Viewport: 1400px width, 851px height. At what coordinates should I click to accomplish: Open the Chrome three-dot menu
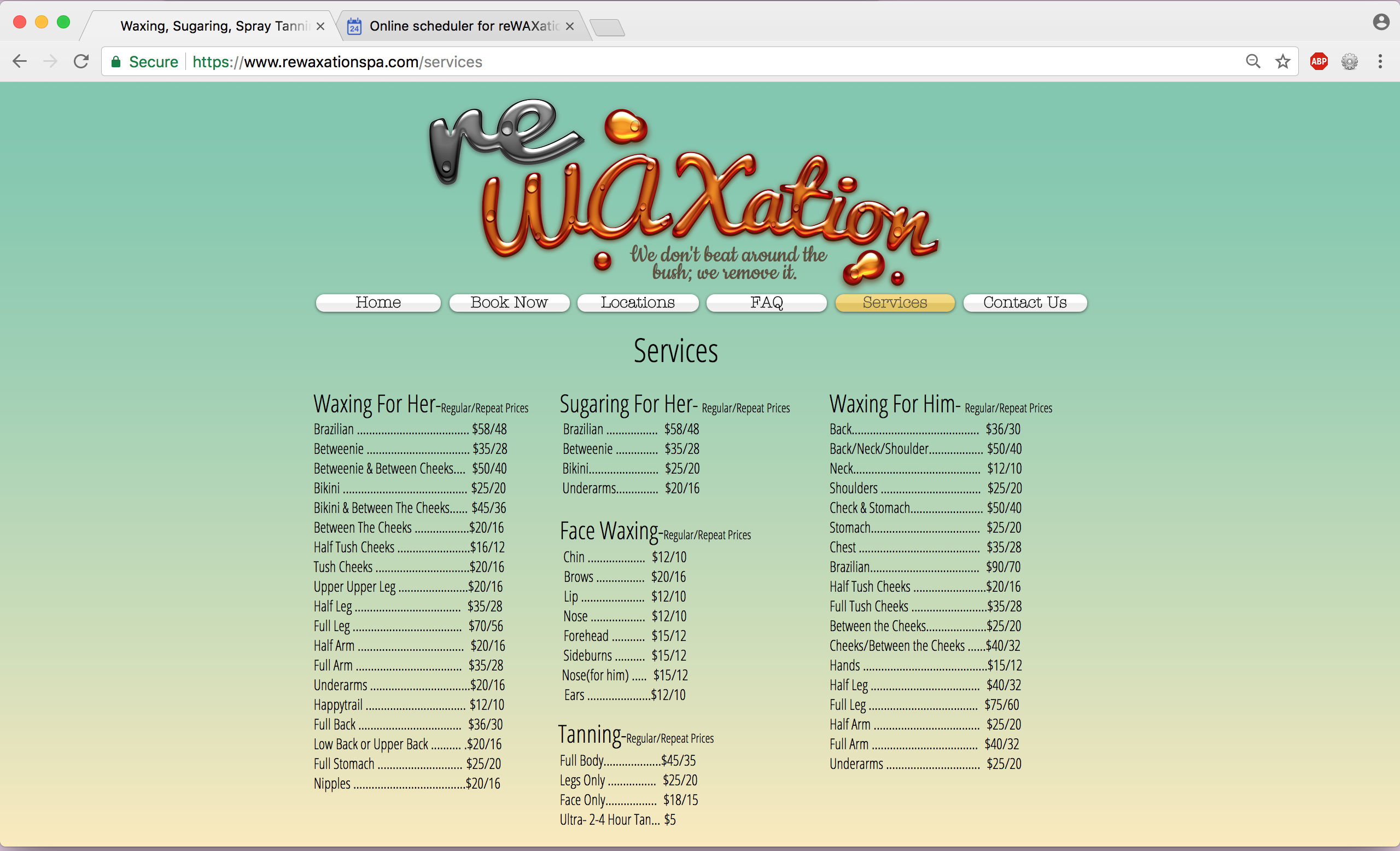(1380, 61)
